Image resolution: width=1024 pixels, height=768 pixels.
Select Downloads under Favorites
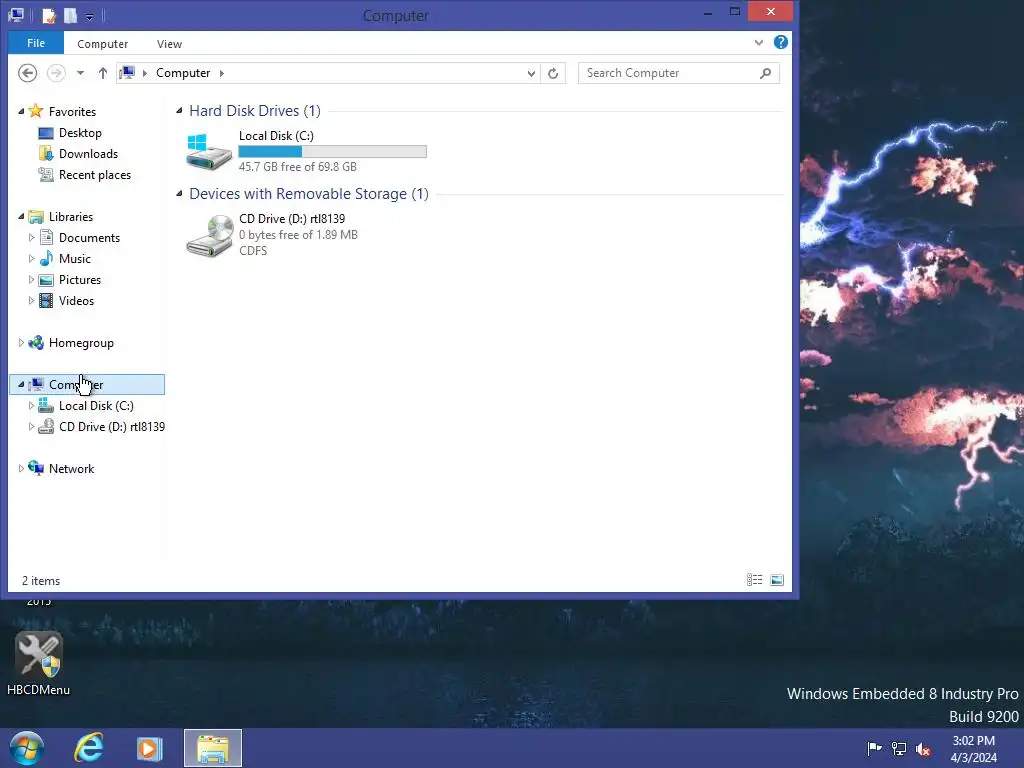[88, 153]
